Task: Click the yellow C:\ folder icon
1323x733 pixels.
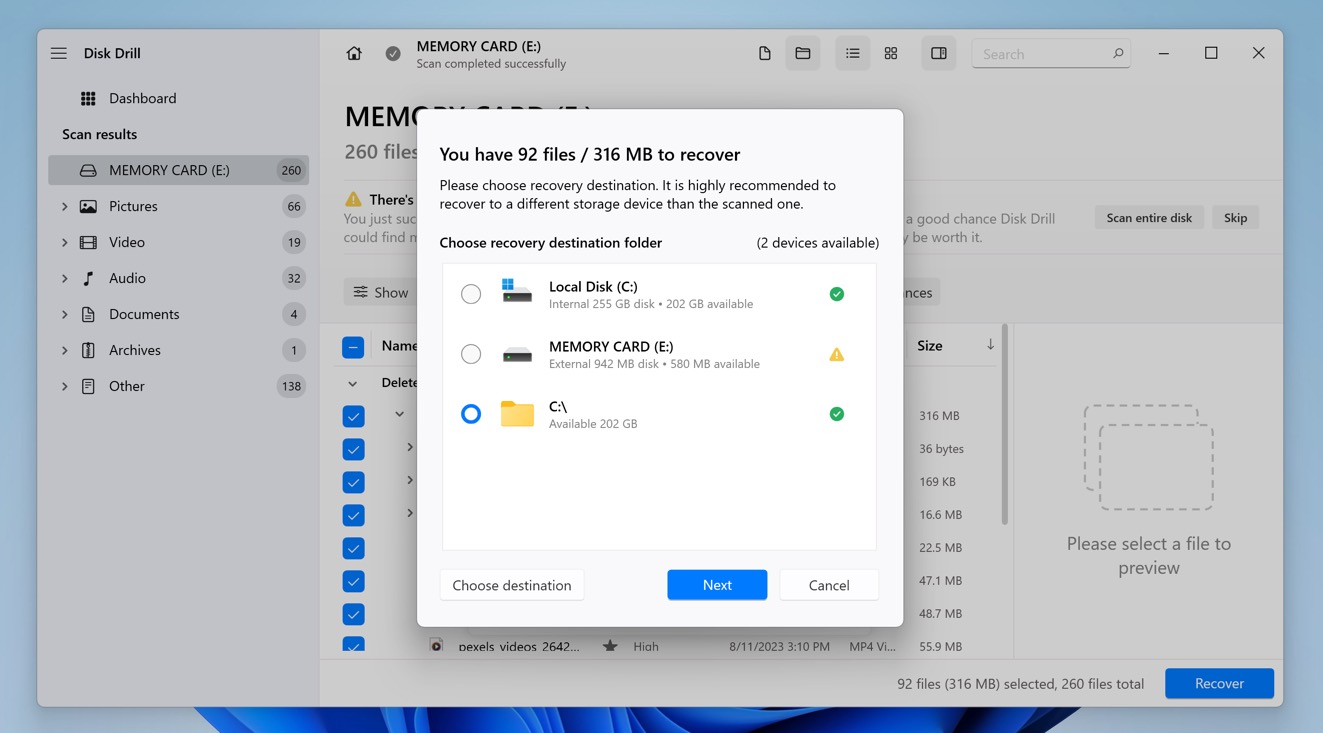Action: 517,414
